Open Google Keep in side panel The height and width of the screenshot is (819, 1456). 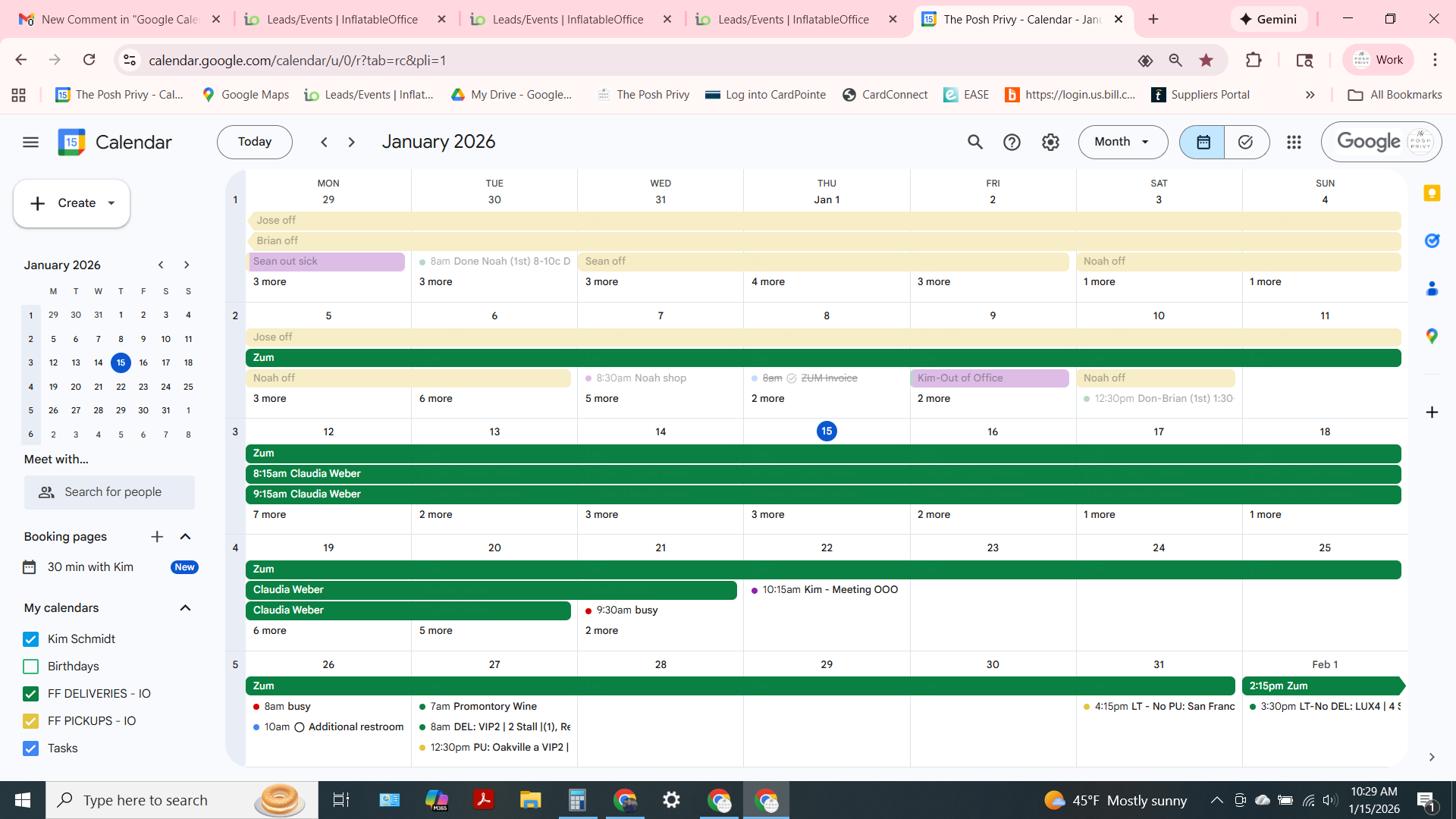1432,193
